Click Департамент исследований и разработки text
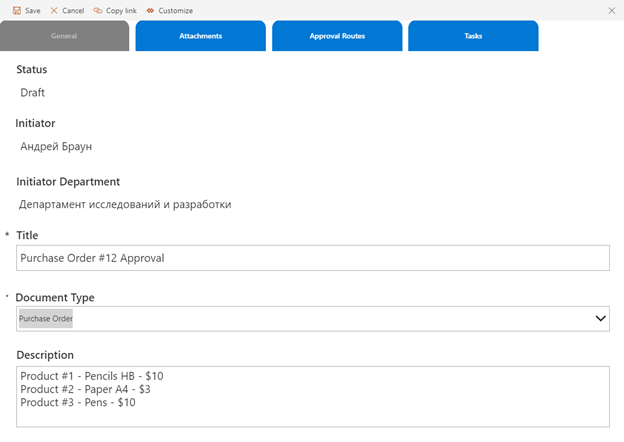 click(125, 204)
